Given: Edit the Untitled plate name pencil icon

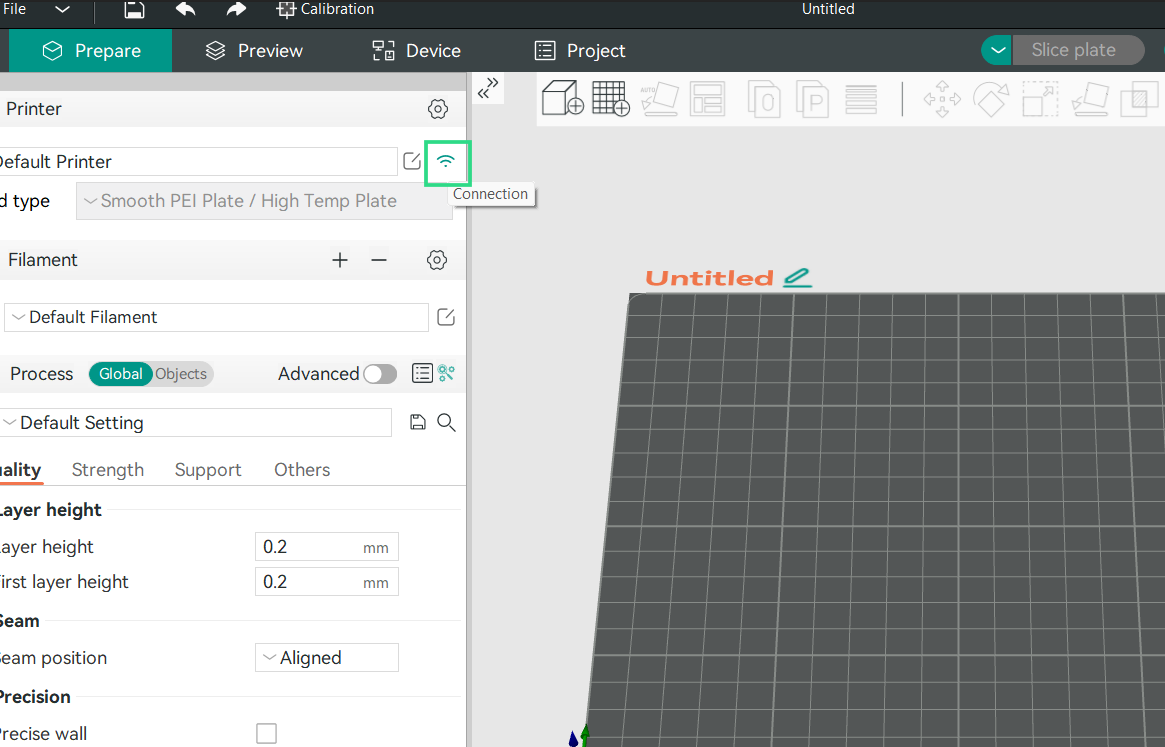Looking at the screenshot, I should [x=797, y=278].
